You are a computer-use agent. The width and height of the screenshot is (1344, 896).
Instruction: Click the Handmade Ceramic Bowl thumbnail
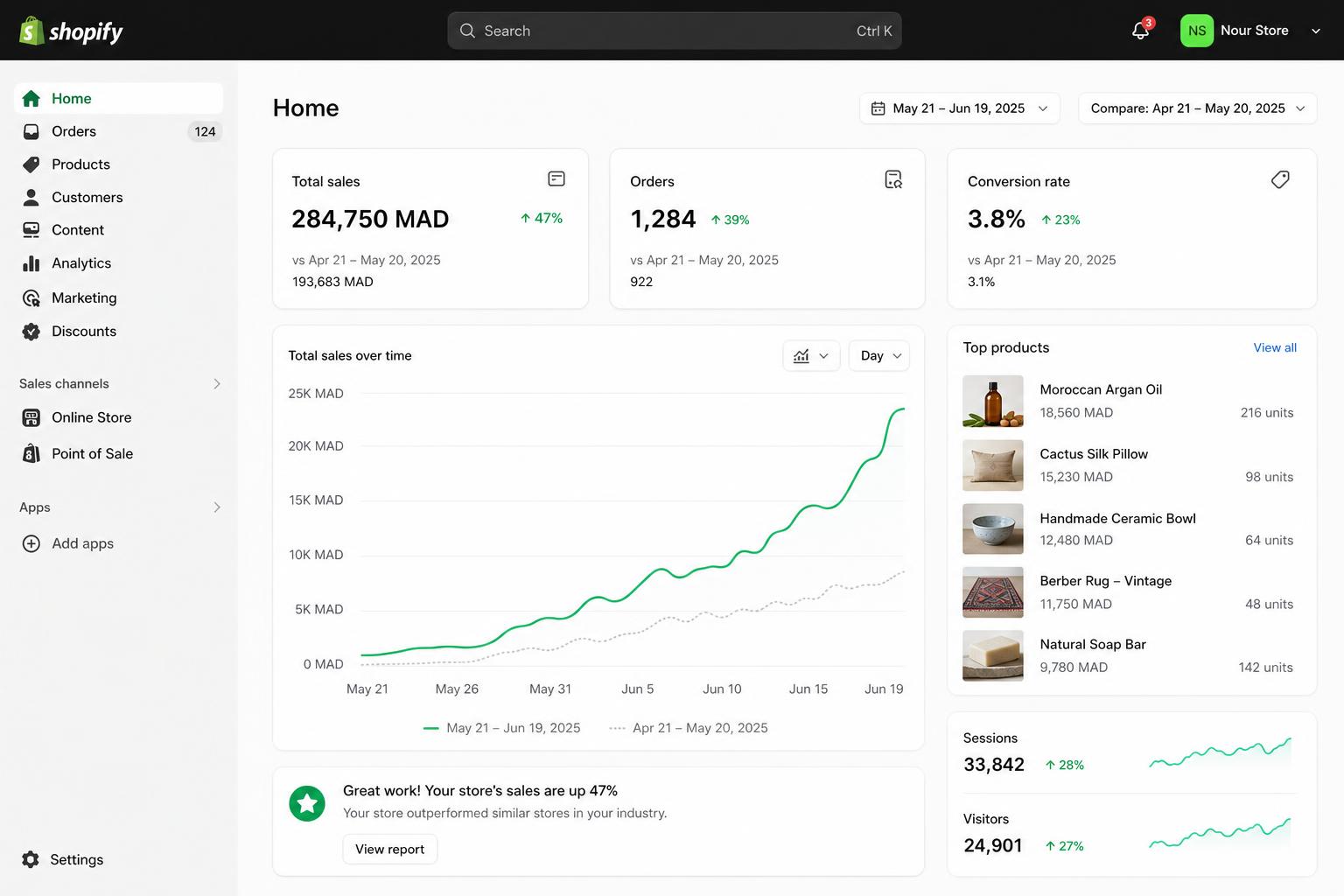pos(993,528)
